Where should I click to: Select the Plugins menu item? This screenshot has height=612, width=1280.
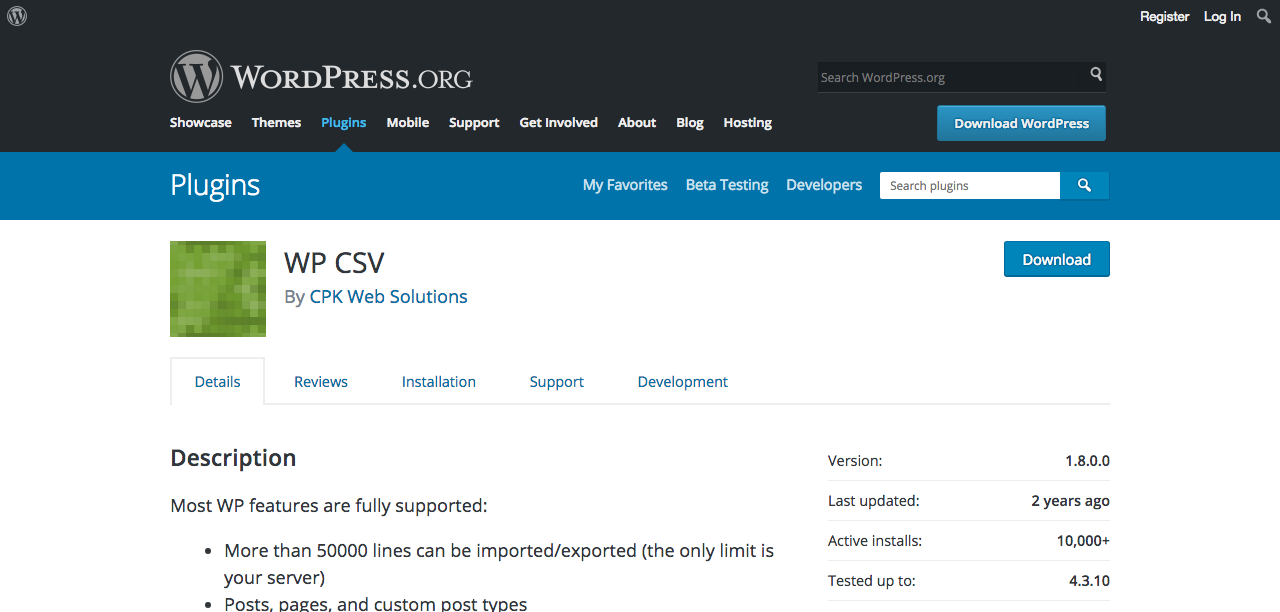click(x=344, y=123)
